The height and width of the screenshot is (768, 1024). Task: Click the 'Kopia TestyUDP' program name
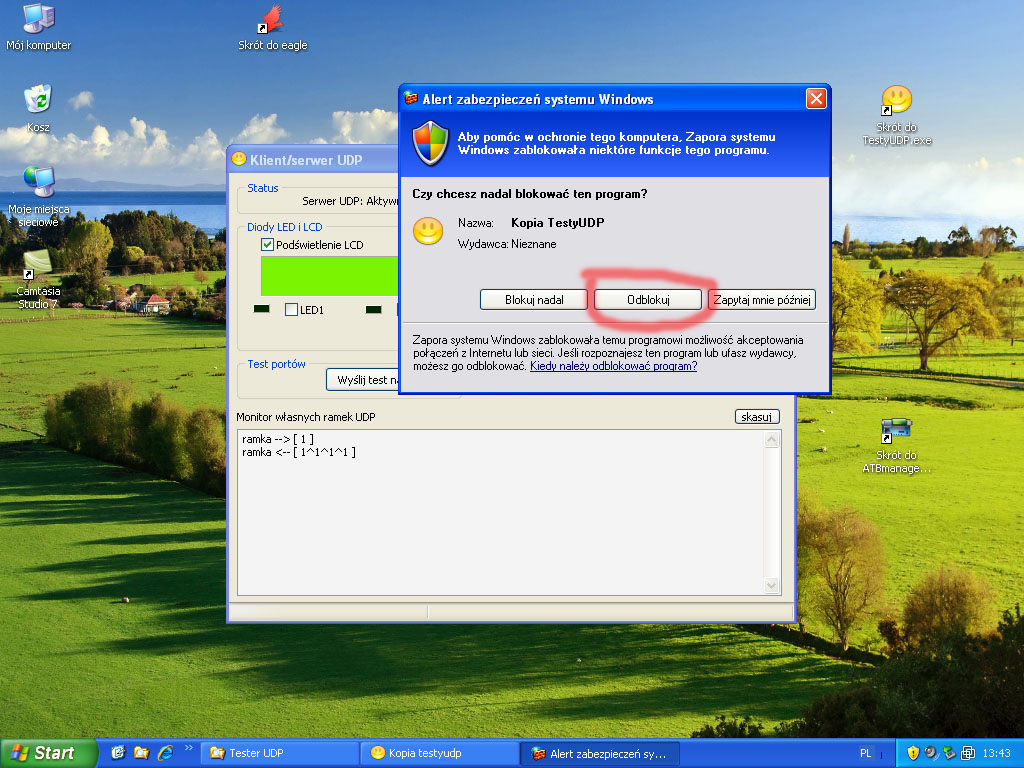[x=558, y=223]
